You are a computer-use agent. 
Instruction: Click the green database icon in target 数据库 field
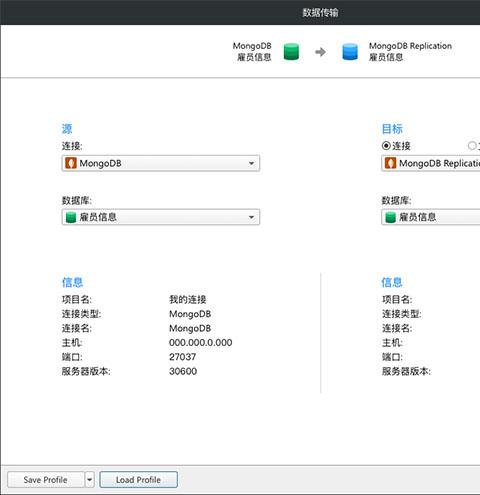(x=390, y=217)
